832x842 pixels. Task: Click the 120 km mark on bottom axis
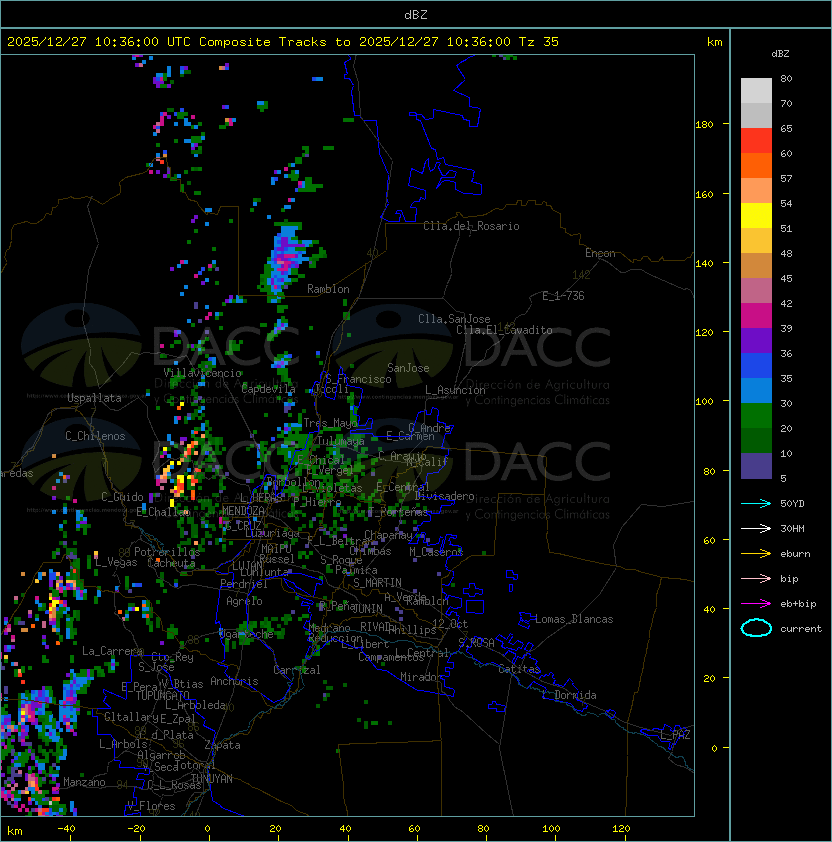click(x=621, y=829)
